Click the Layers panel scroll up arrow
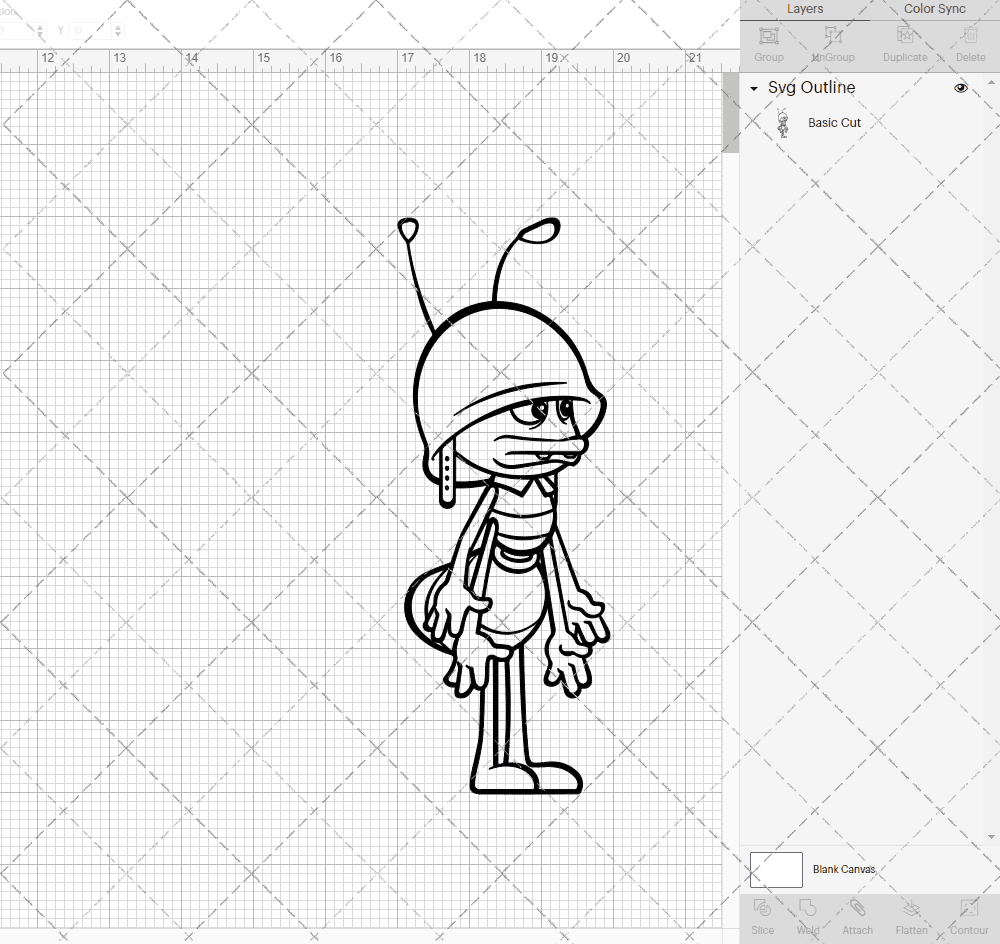The image size is (1000, 944). point(990,83)
